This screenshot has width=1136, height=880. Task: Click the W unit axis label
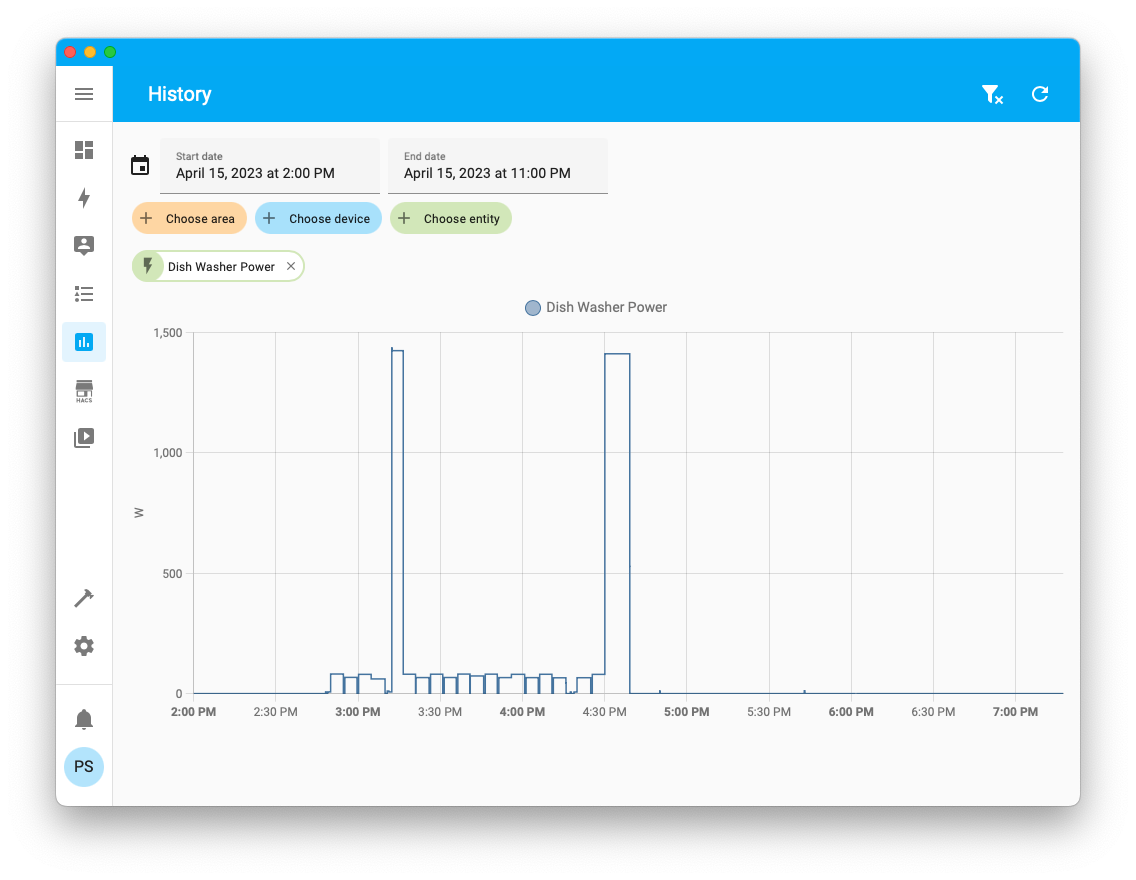(x=139, y=513)
